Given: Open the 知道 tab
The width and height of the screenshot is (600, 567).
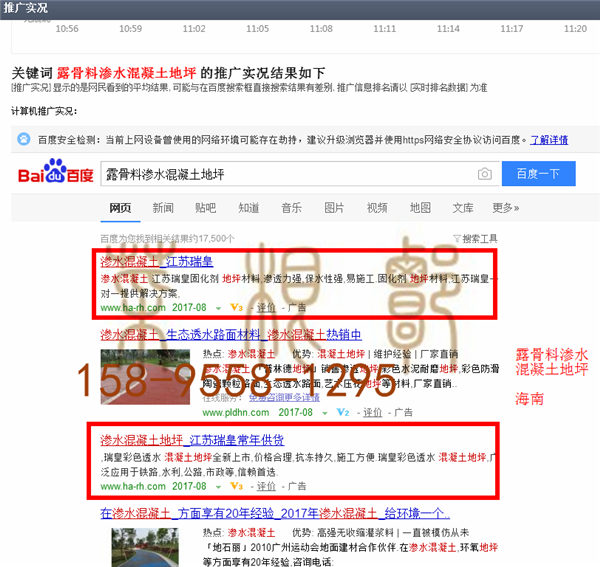Looking at the screenshot, I should coord(249,208).
